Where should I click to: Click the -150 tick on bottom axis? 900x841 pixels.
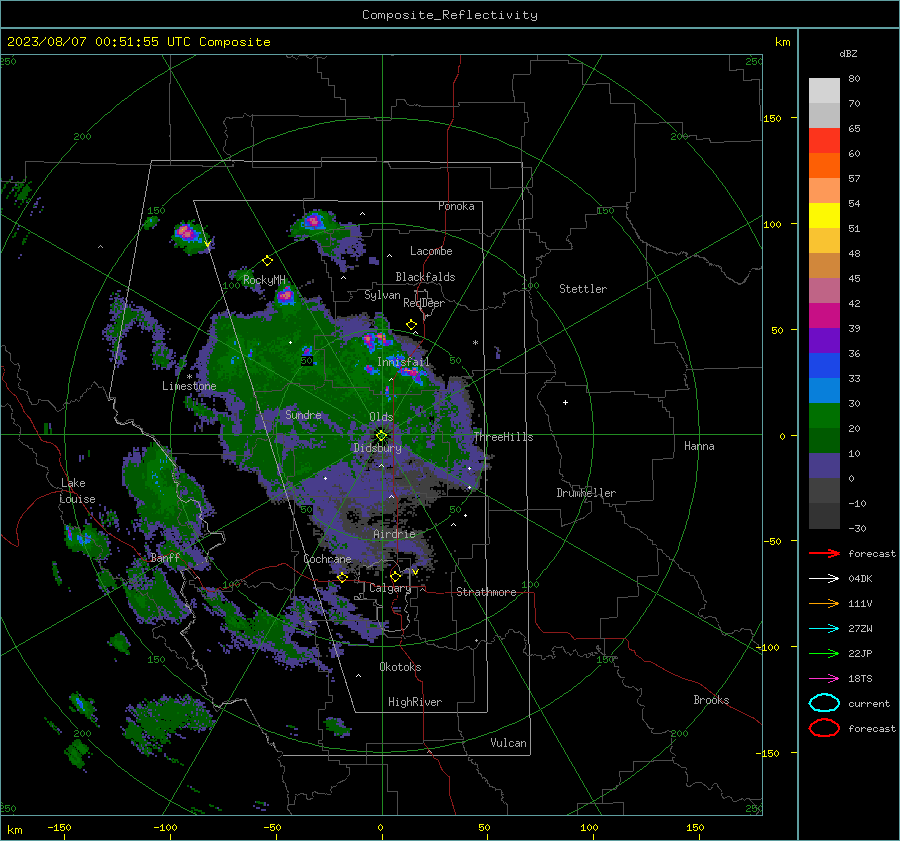pyautogui.click(x=59, y=827)
